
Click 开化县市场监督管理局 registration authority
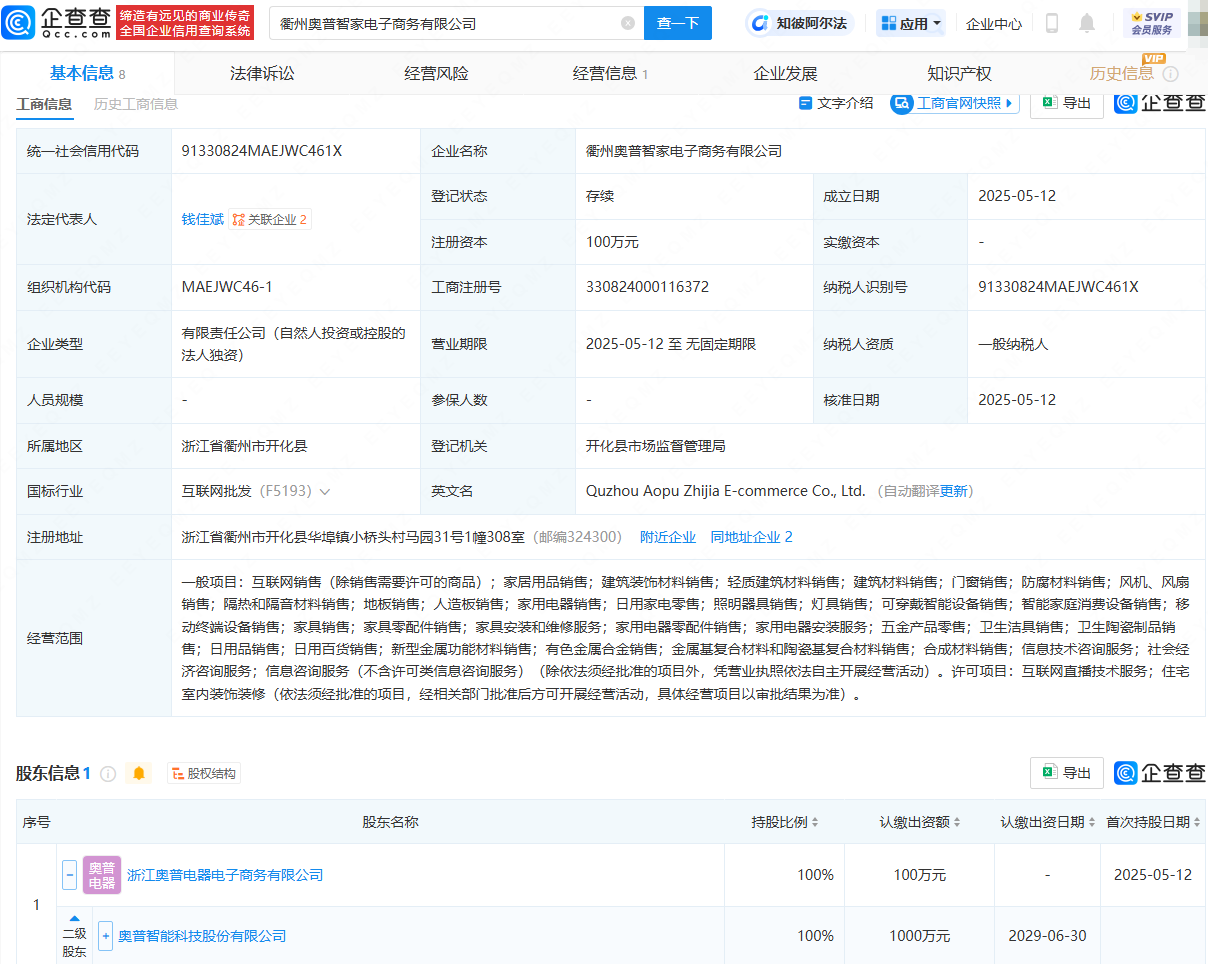click(x=655, y=446)
